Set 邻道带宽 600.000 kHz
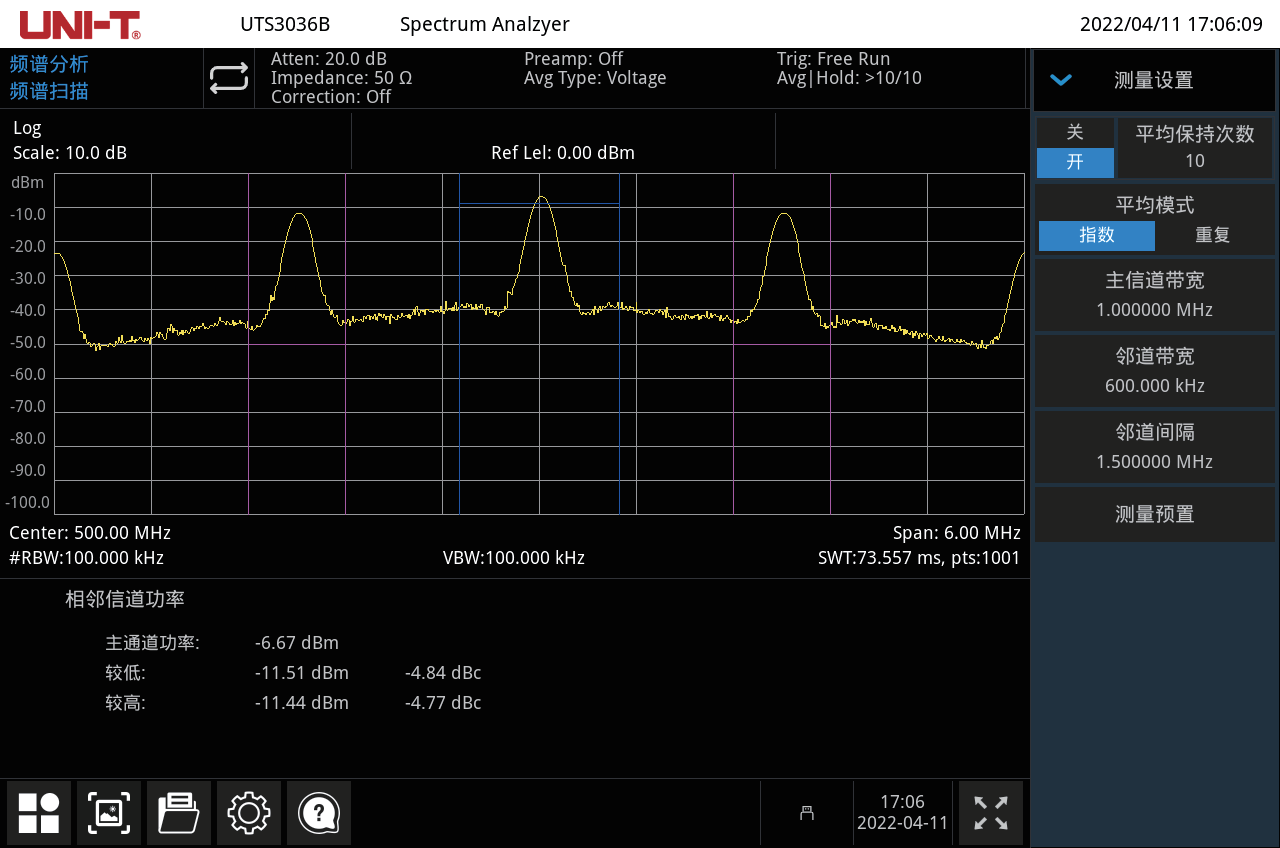Screen dimensions: 1280x848 click(1154, 371)
